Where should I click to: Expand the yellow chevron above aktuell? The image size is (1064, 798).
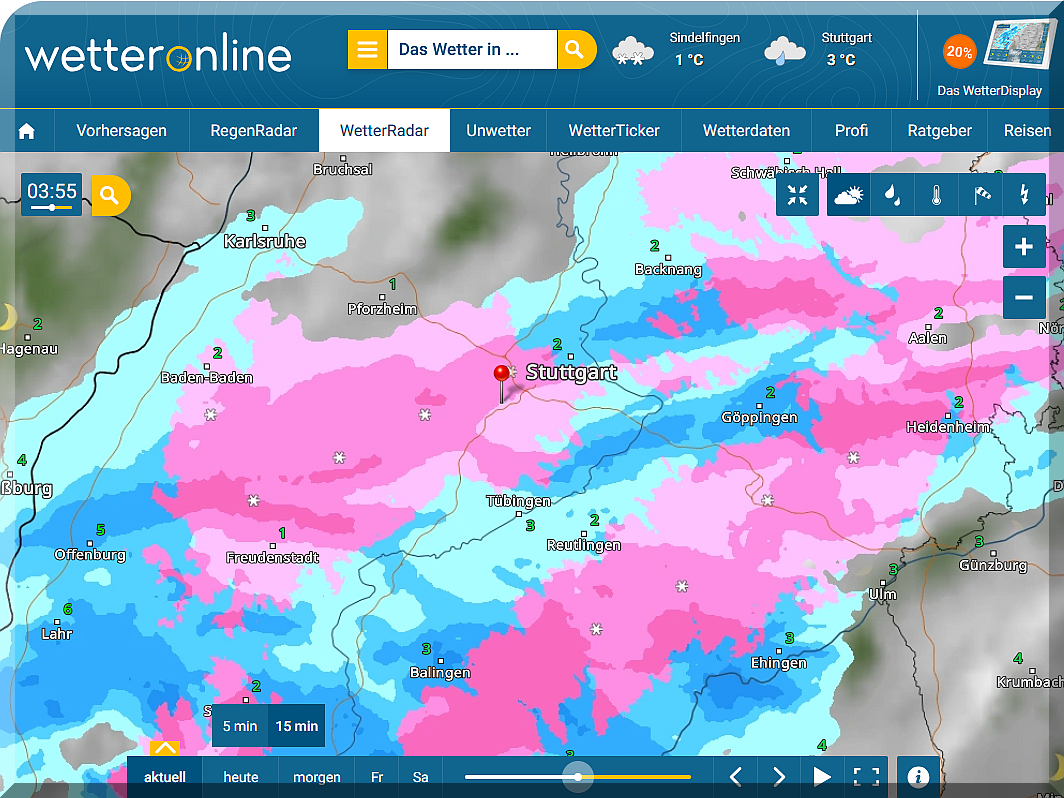165,749
